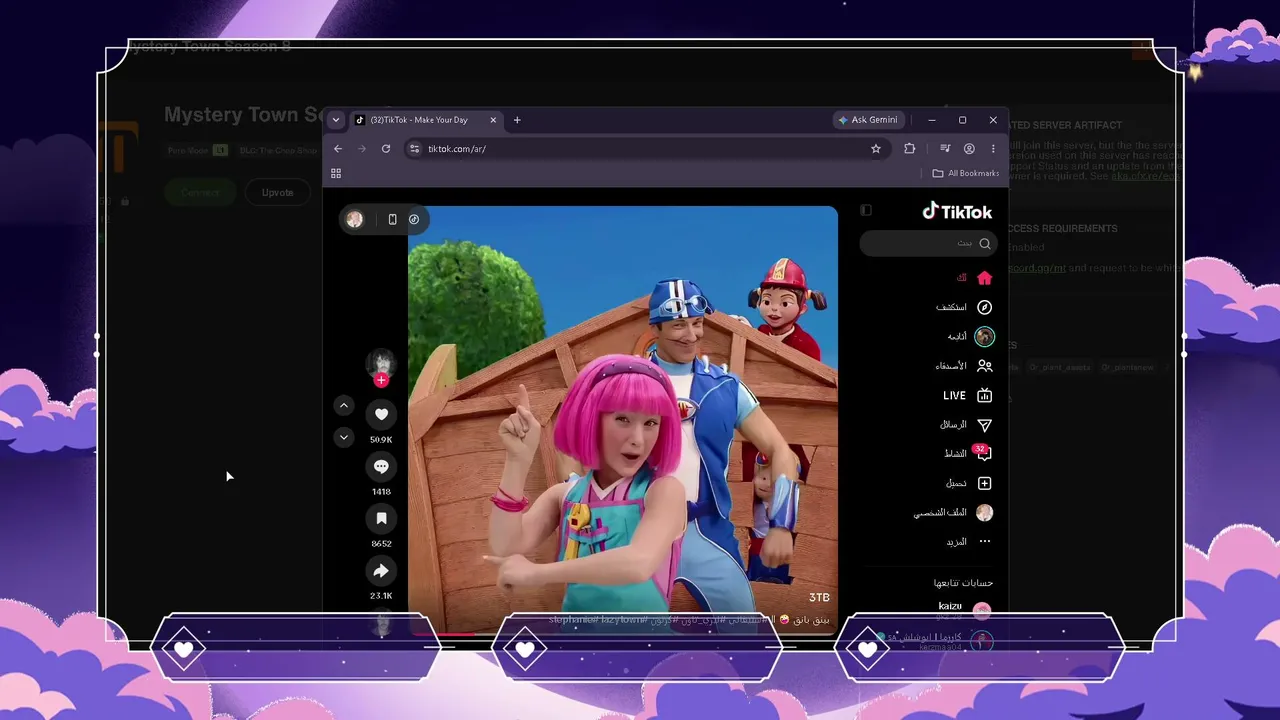Open comments on the TikTok video

point(381,466)
